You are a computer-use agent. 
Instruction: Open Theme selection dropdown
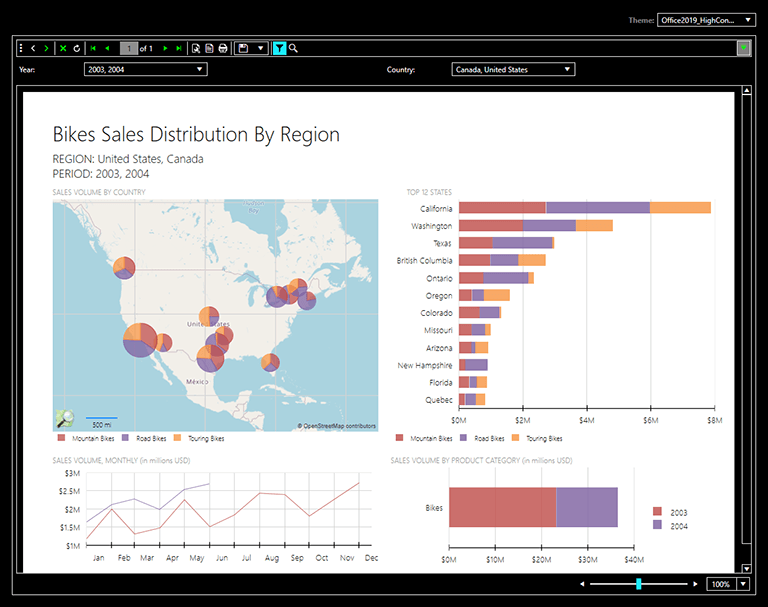pos(706,20)
